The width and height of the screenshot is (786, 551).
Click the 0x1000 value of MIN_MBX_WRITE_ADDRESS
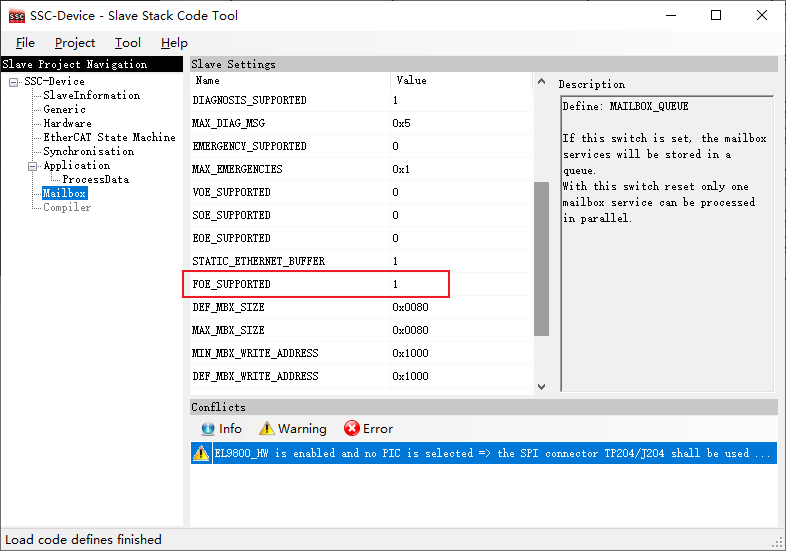tap(410, 354)
